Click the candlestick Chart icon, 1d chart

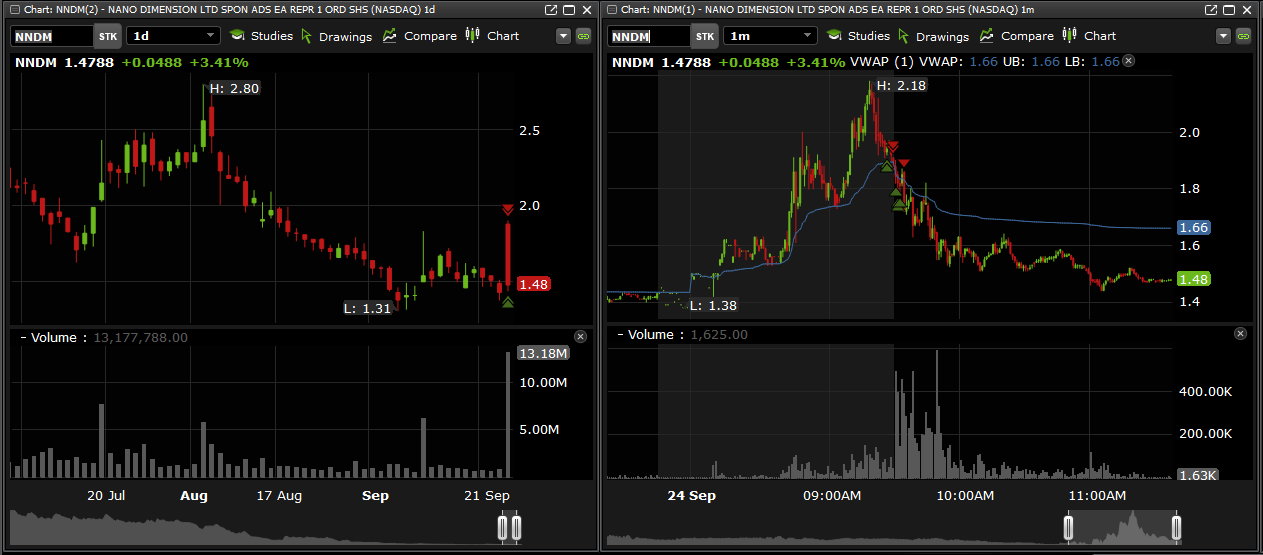tap(473, 35)
